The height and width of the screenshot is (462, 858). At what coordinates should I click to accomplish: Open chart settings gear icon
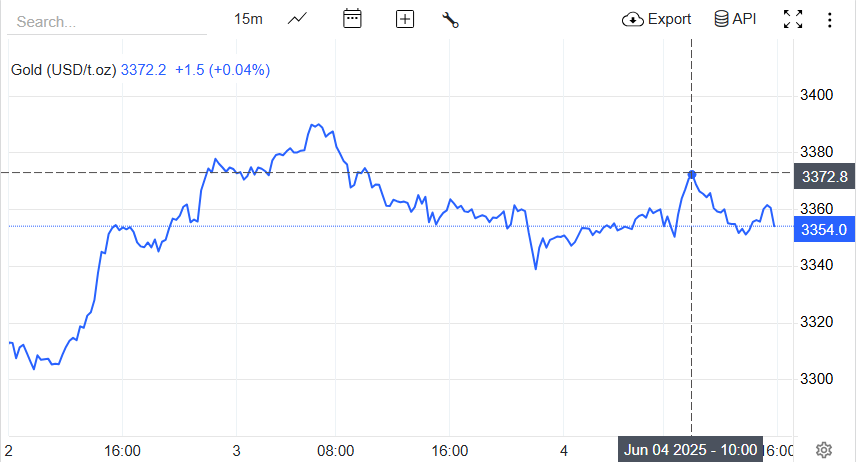pos(824,450)
